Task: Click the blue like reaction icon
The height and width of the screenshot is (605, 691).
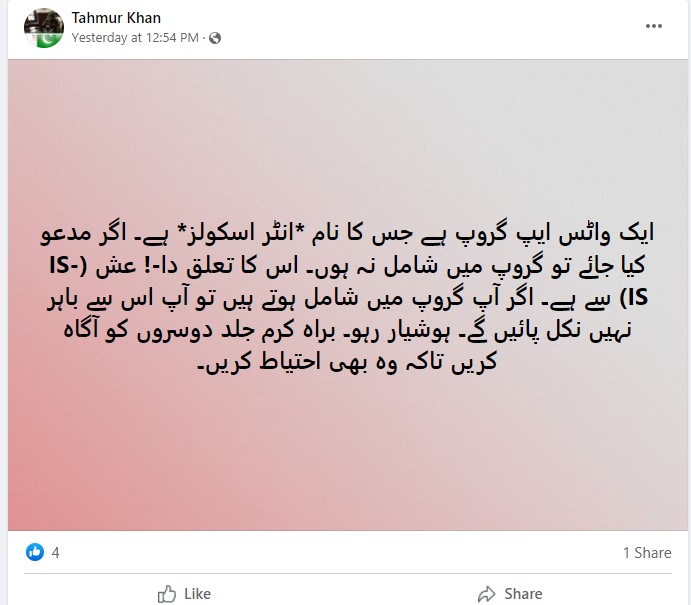Action: [35, 552]
